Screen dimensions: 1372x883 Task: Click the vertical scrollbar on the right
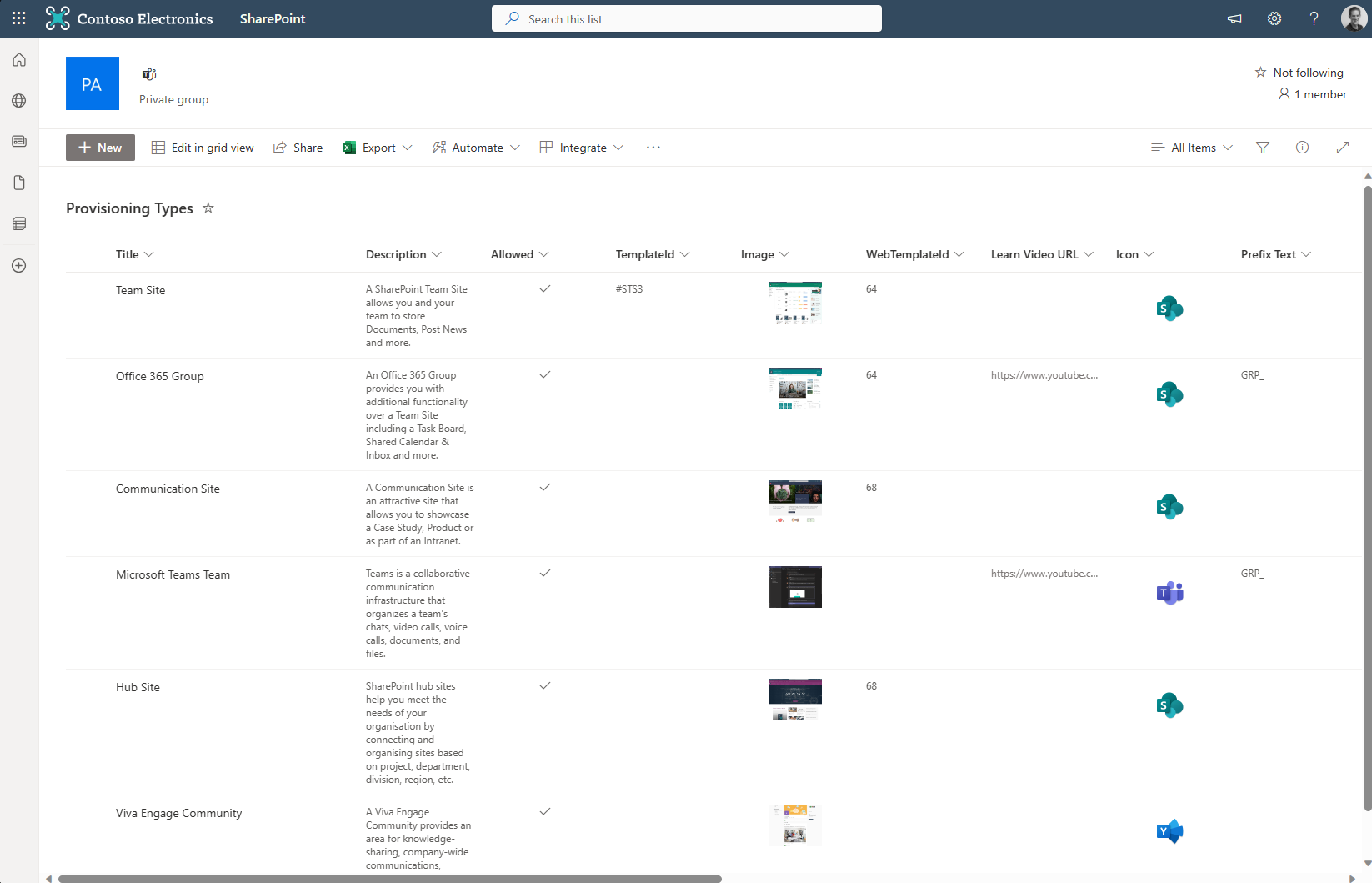click(x=1368, y=498)
